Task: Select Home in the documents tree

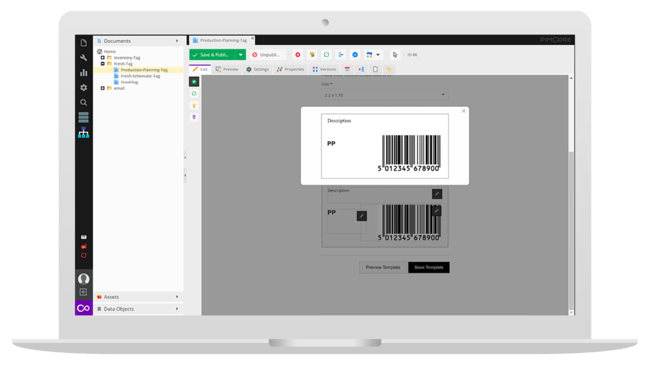Action: [110, 51]
